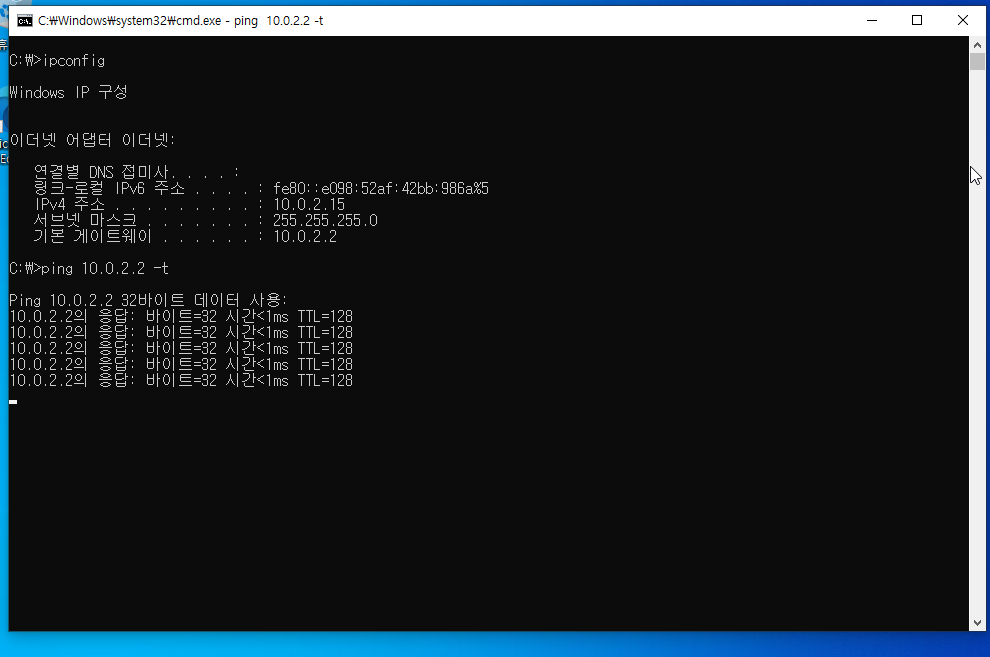Click the 'Windows IP 구성' heading
The height and width of the screenshot is (657, 990).
[x=68, y=93]
